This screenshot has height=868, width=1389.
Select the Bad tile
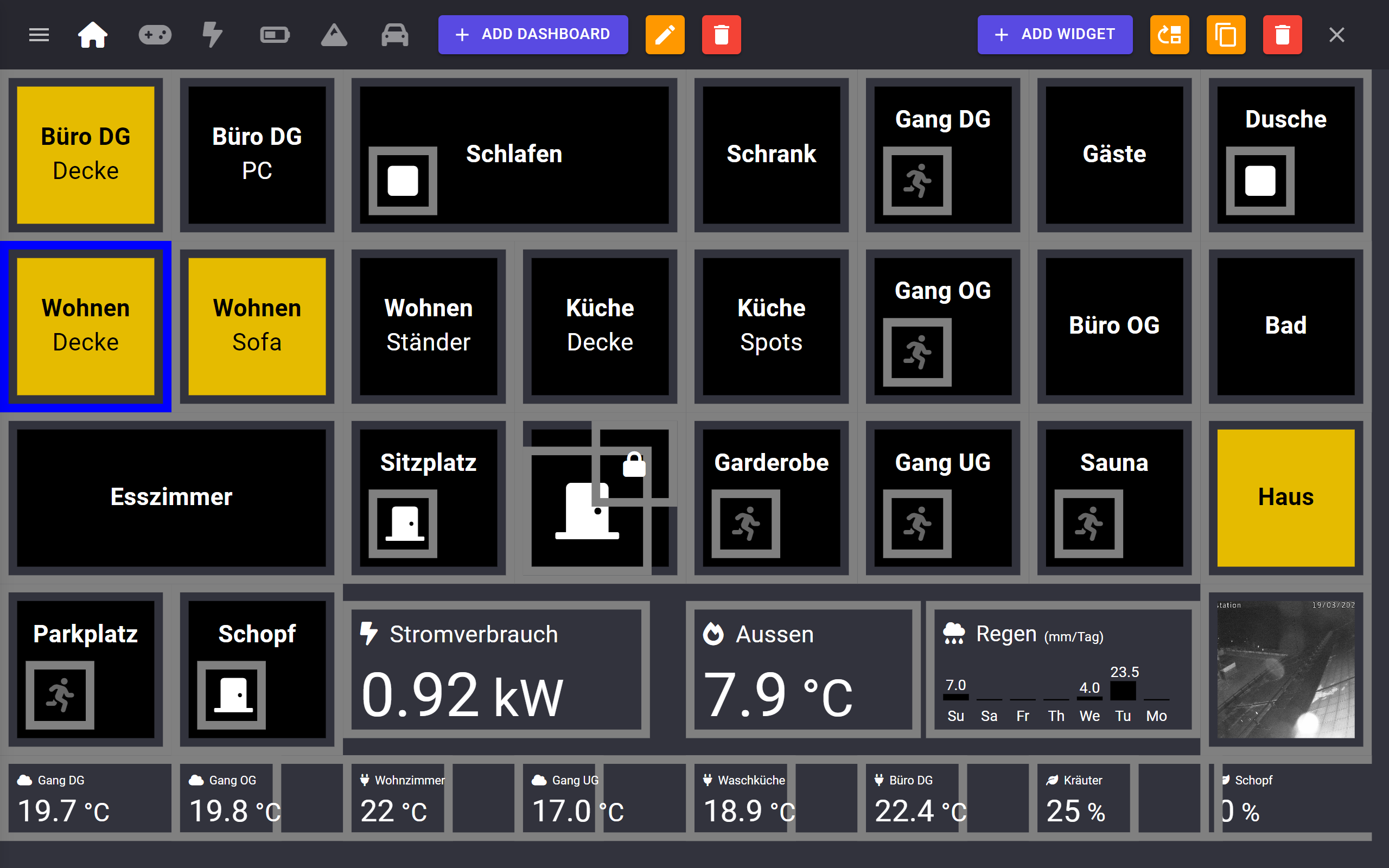click(x=1286, y=326)
